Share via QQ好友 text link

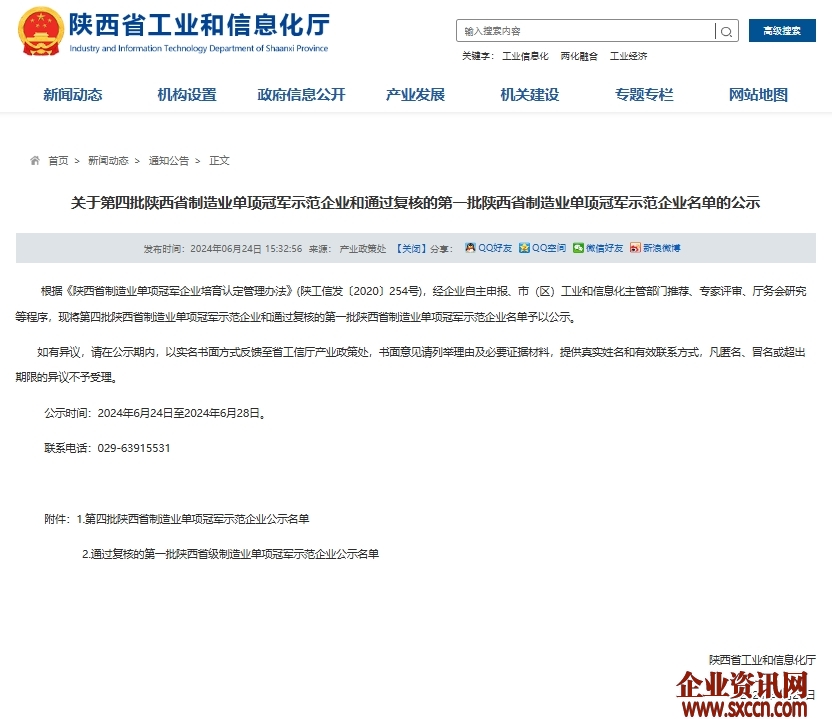(x=495, y=248)
